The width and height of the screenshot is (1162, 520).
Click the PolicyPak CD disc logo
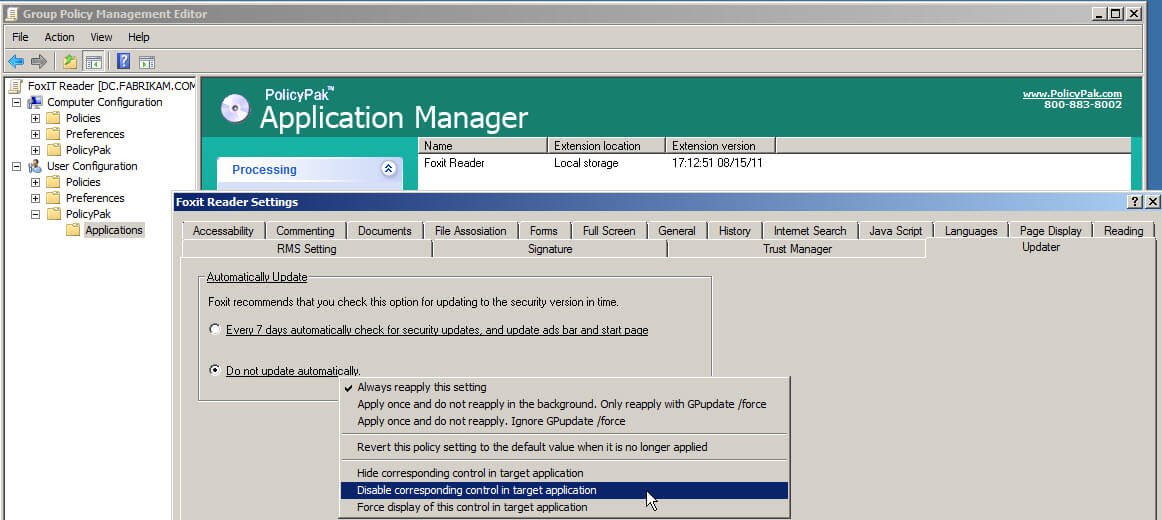click(235, 109)
